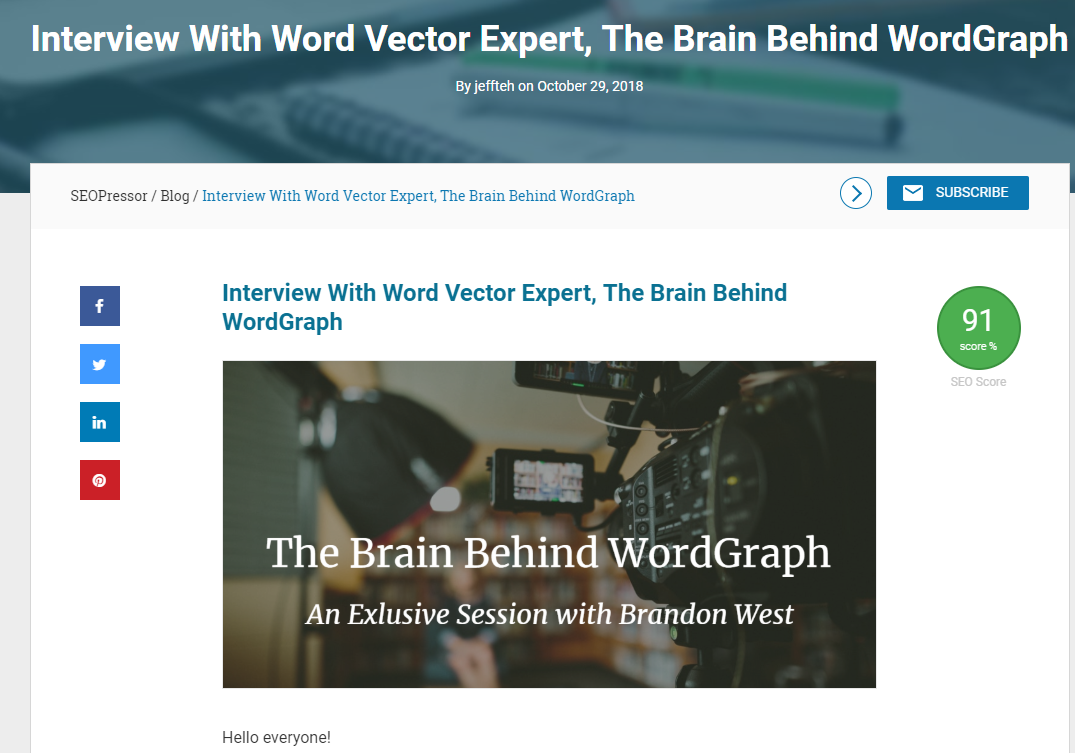The image size is (1075, 753).
Task: Click the blue article heading above image
Action: tap(505, 307)
